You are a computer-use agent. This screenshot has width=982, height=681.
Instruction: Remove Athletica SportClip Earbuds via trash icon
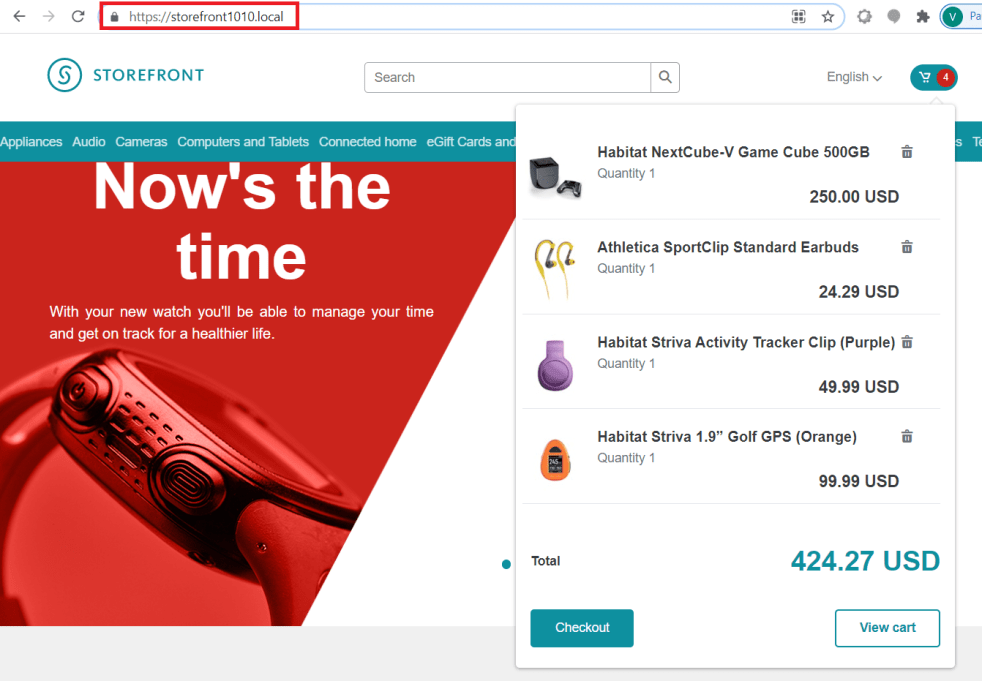click(907, 247)
